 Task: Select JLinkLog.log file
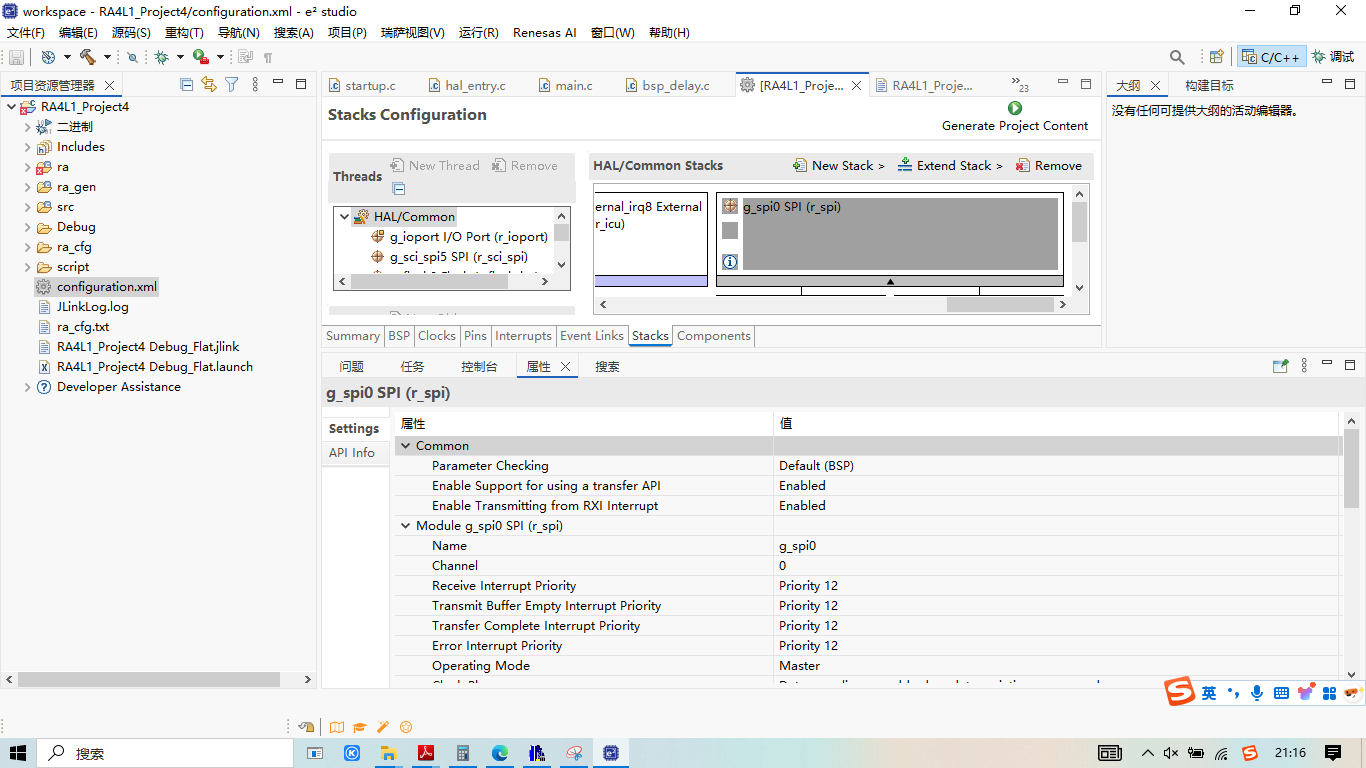pos(82,307)
